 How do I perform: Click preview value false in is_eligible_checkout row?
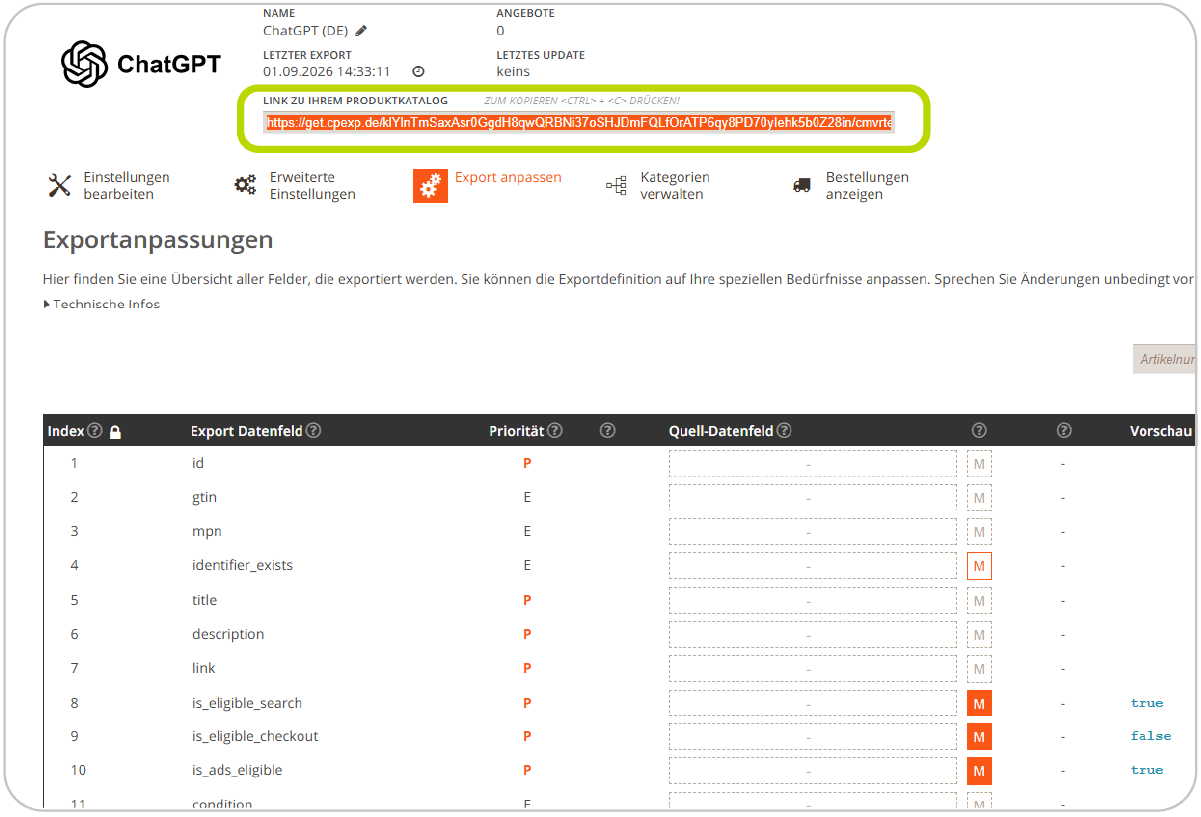point(1151,736)
